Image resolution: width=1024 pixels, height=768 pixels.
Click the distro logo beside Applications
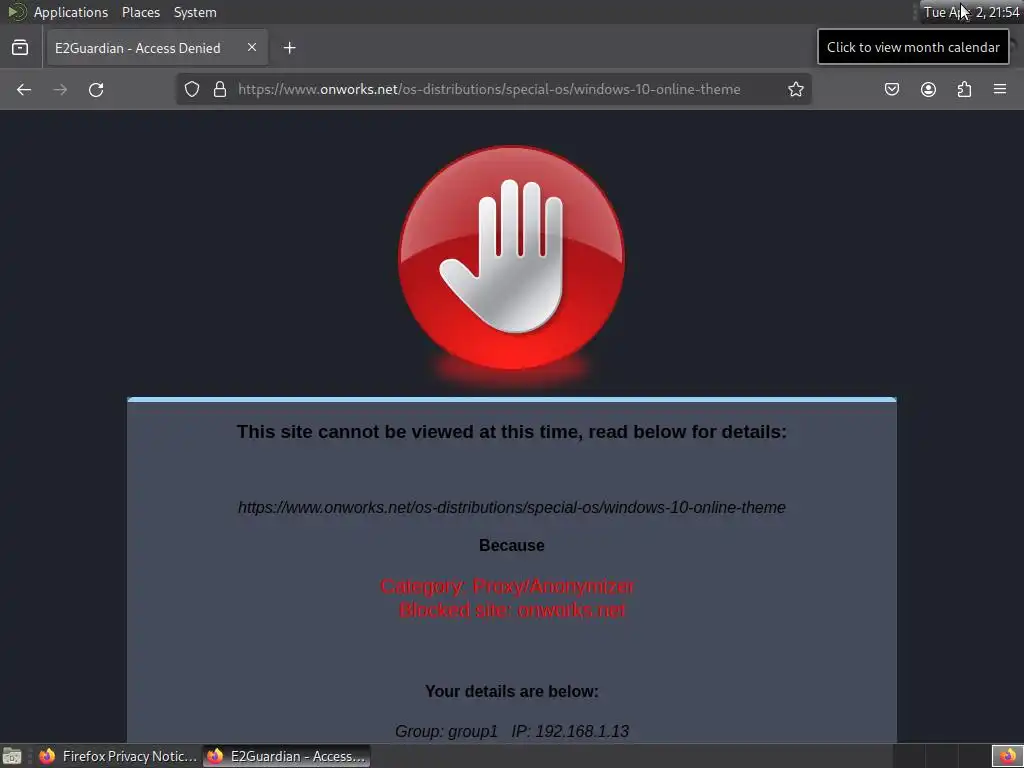tap(16, 12)
